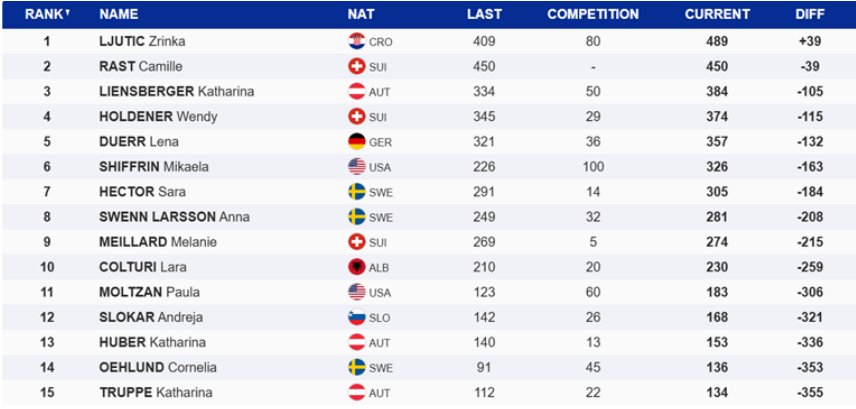Image resolution: width=856 pixels, height=409 pixels.
Task: Click the CURRENT column header
Action: (717, 15)
